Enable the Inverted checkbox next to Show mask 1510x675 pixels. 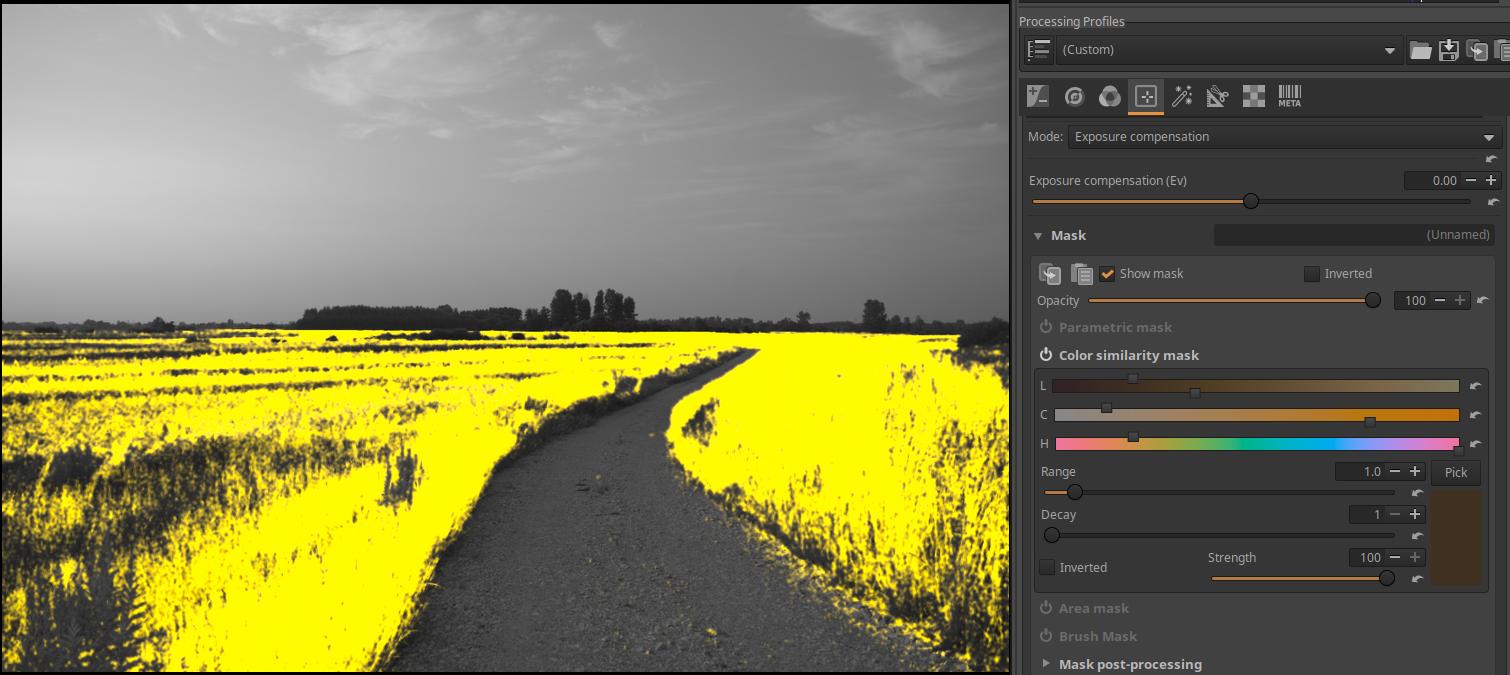(x=1312, y=274)
